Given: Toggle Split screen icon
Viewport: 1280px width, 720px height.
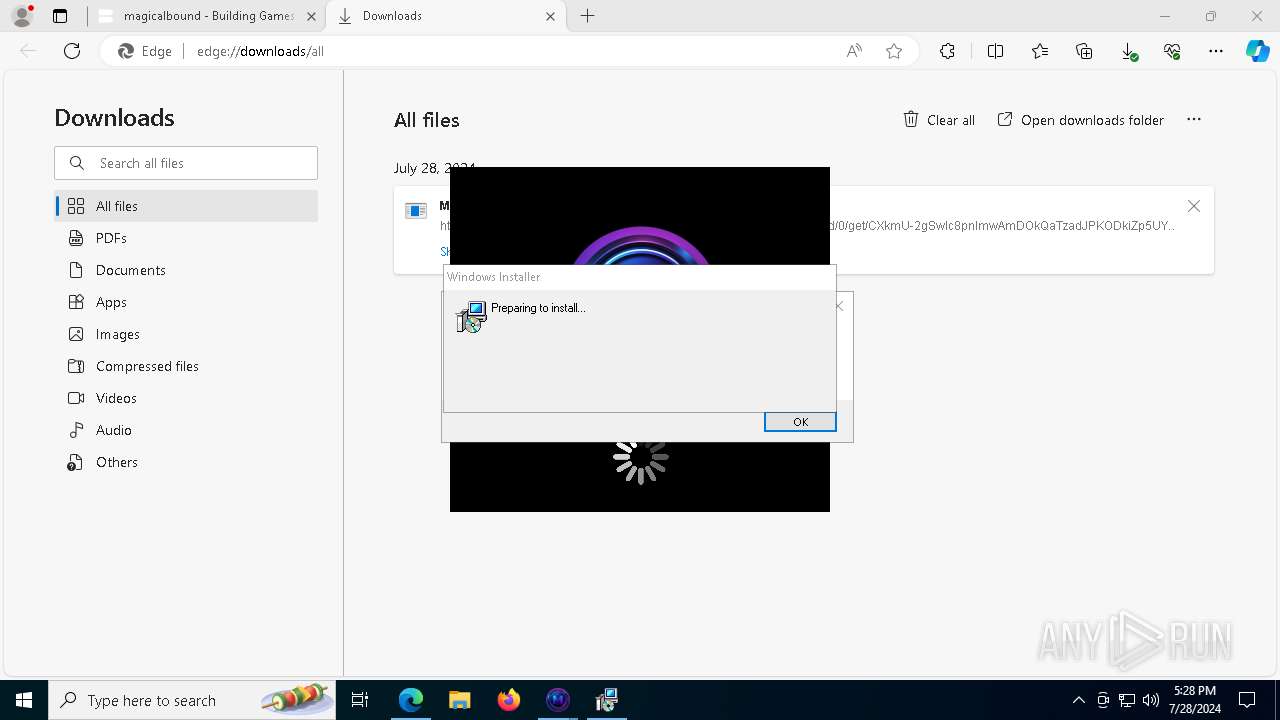Looking at the screenshot, I should point(995,51).
